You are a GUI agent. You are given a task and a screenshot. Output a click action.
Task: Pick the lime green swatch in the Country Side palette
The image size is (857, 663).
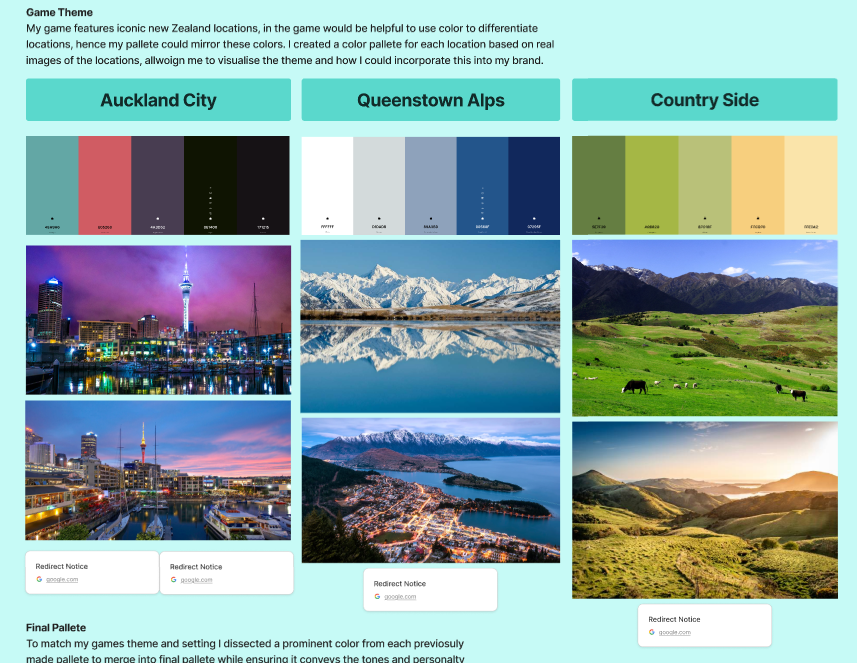pyautogui.click(x=652, y=185)
